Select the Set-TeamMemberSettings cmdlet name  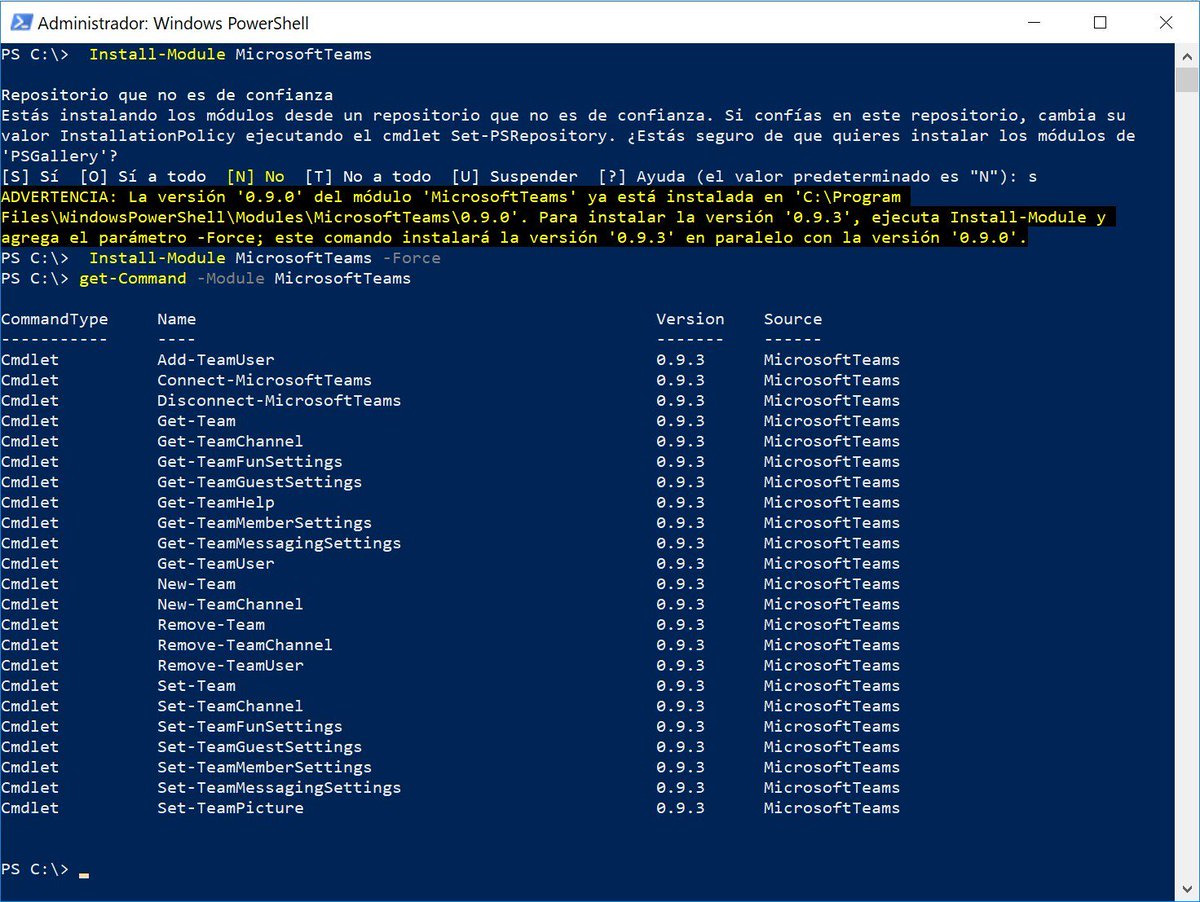[264, 767]
